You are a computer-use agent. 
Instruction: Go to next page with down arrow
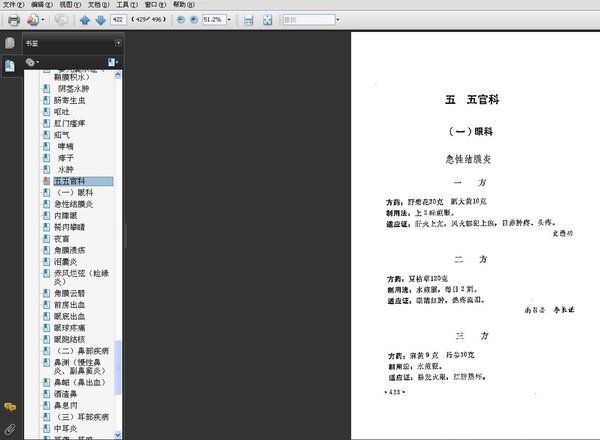coord(100,20)
